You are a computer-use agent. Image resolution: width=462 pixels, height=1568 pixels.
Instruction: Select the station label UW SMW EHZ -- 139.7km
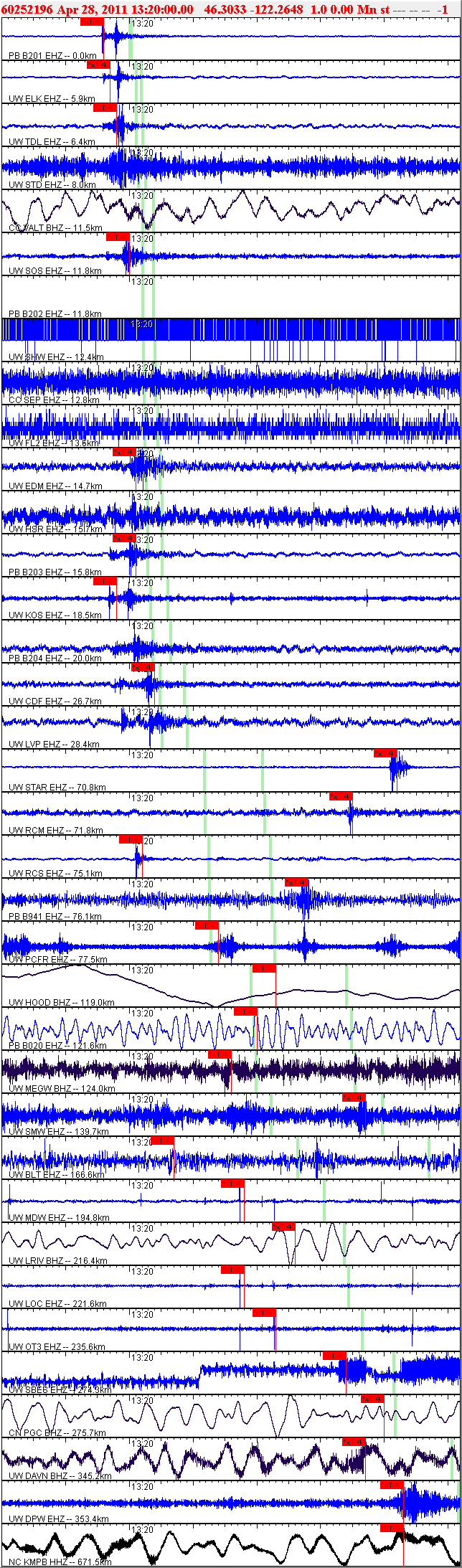[58, 1132]
